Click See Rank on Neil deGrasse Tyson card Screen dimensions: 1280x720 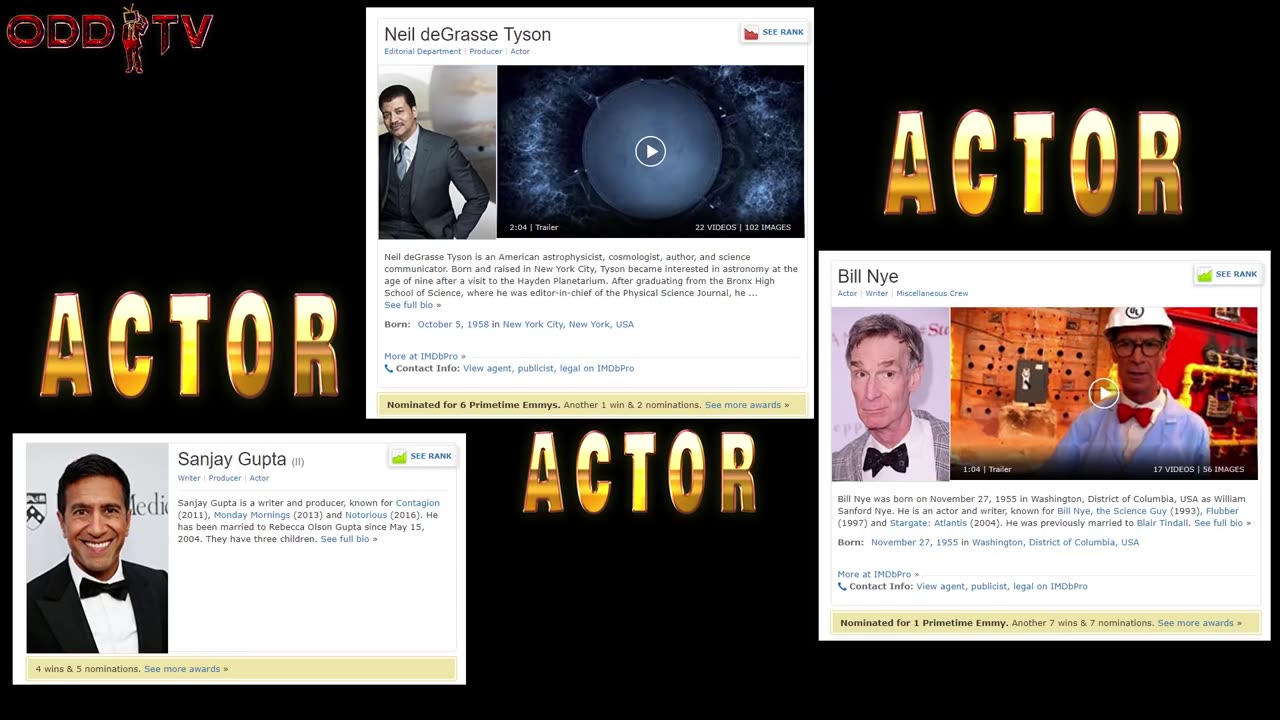tap(773, 32)
